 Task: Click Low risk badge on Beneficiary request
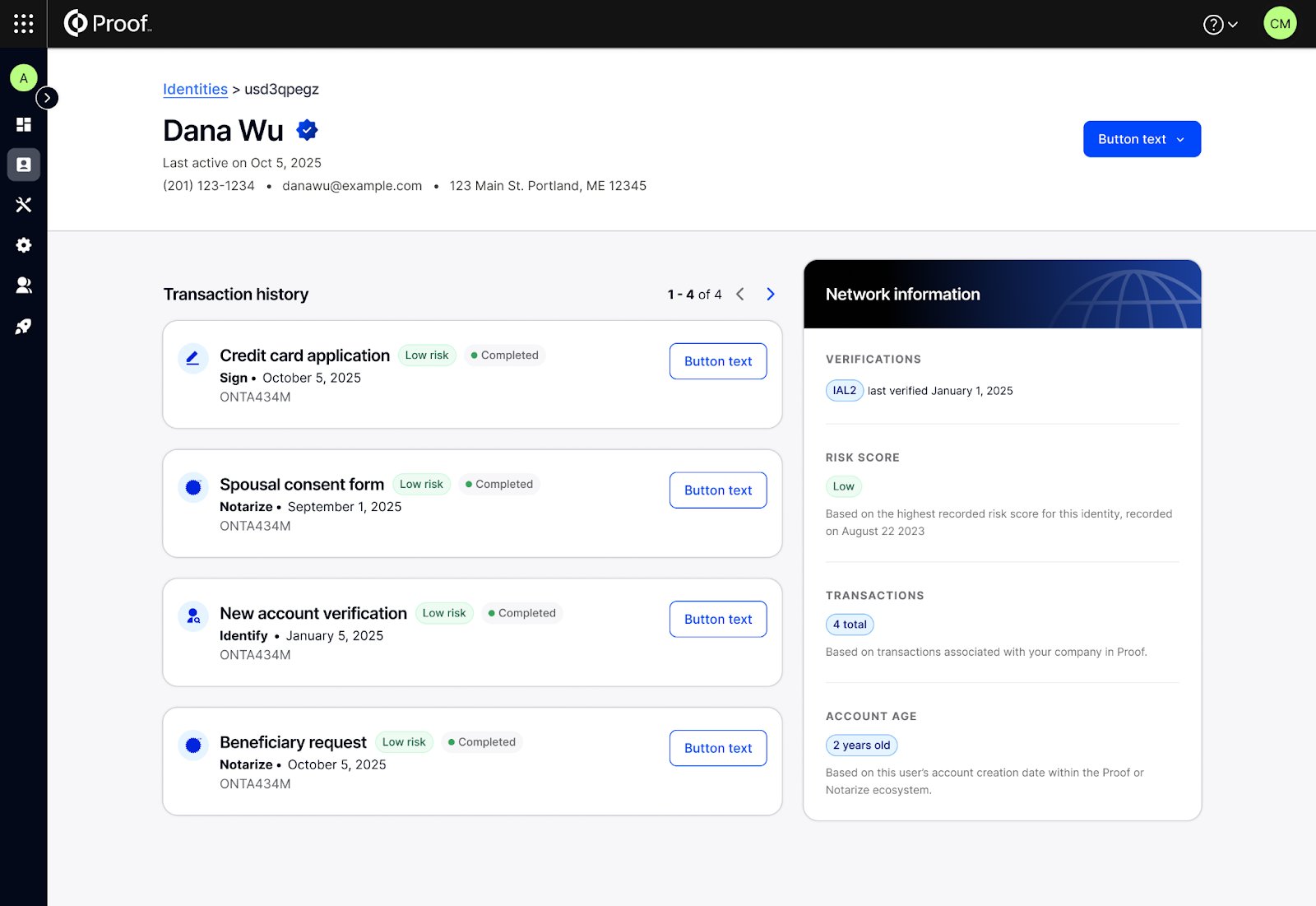(404, 742)
